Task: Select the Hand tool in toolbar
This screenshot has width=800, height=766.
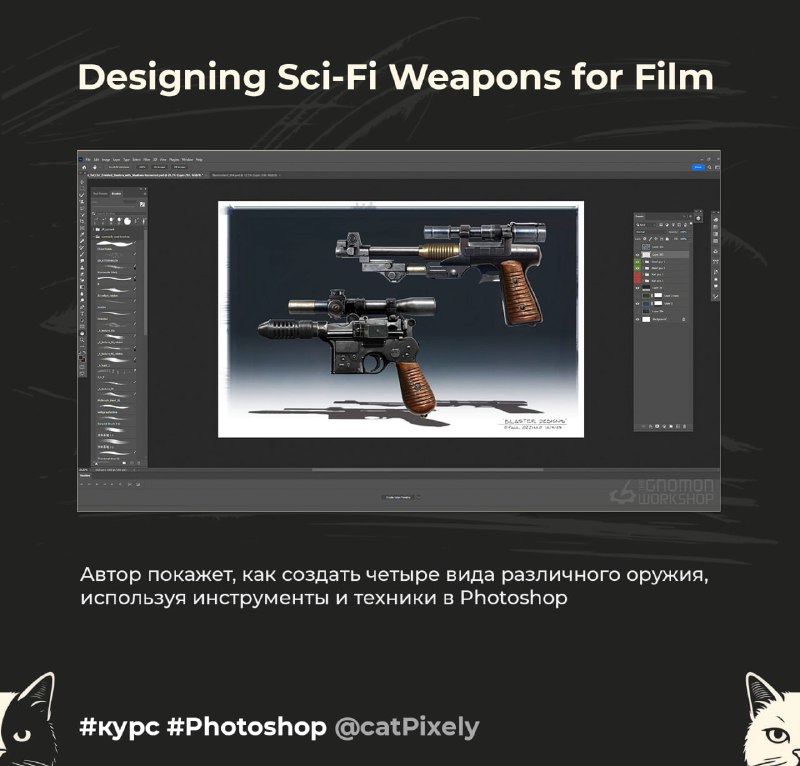Action: coord(82,333)
